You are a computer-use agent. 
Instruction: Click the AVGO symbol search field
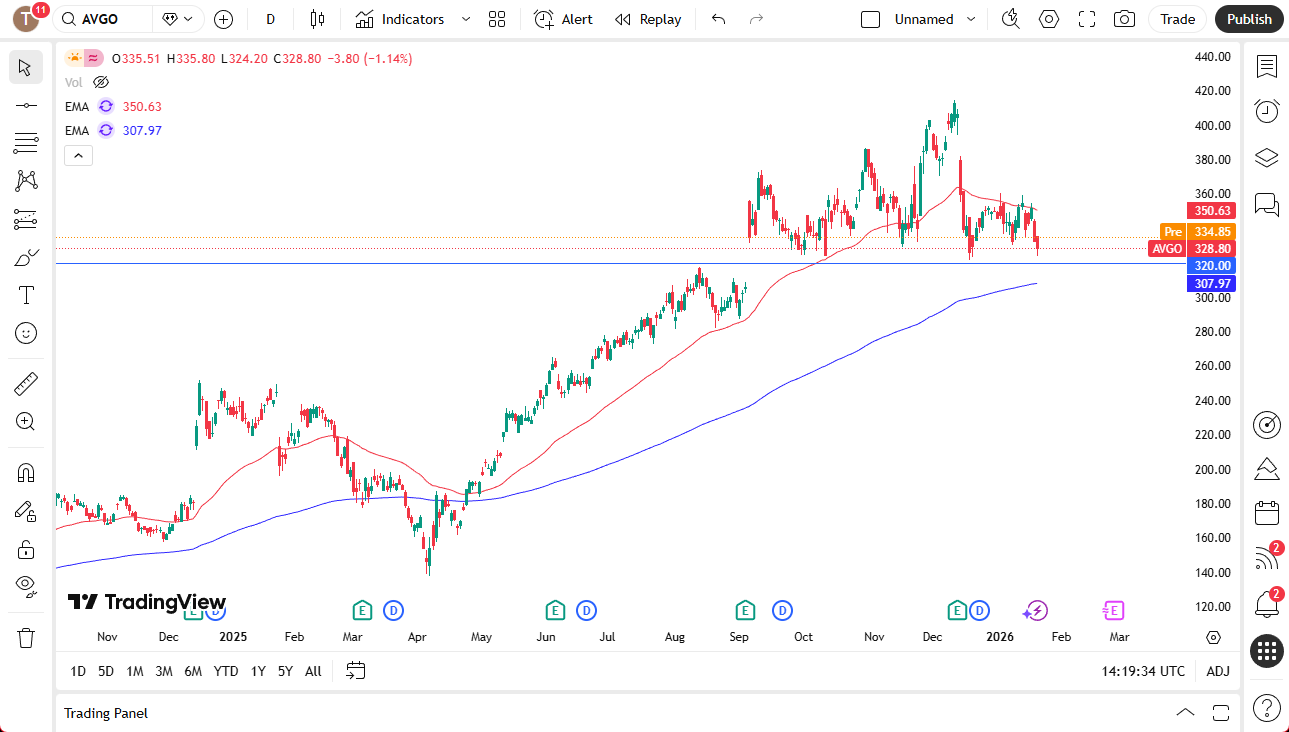coord(103,19)
